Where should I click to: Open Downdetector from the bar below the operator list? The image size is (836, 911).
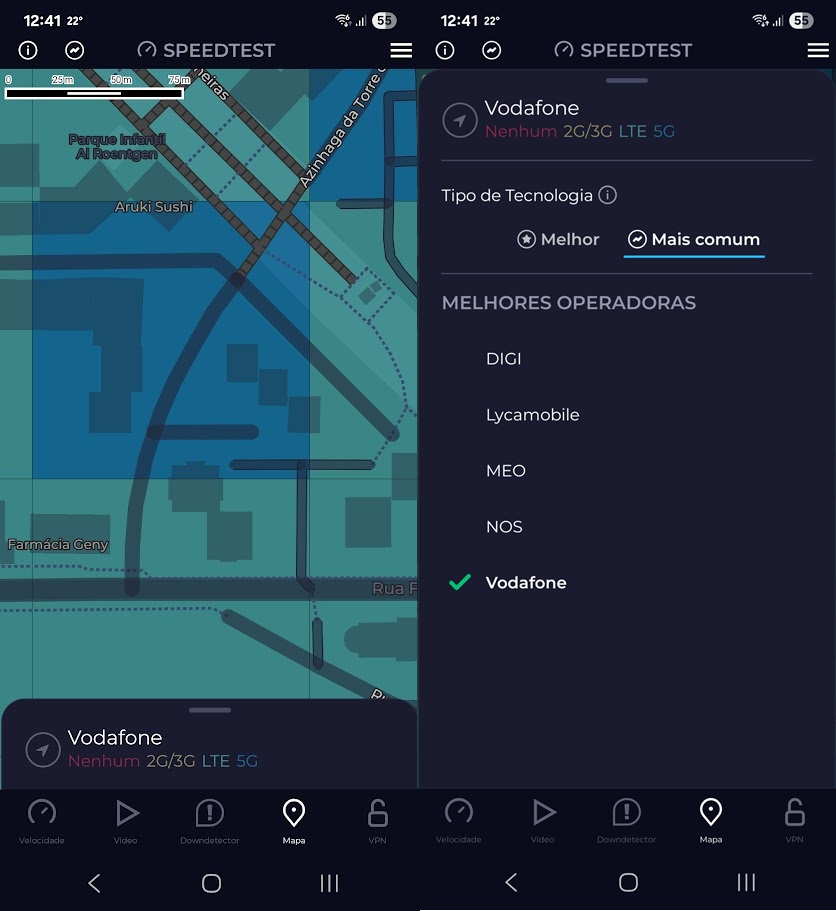(x=626, y=820)
